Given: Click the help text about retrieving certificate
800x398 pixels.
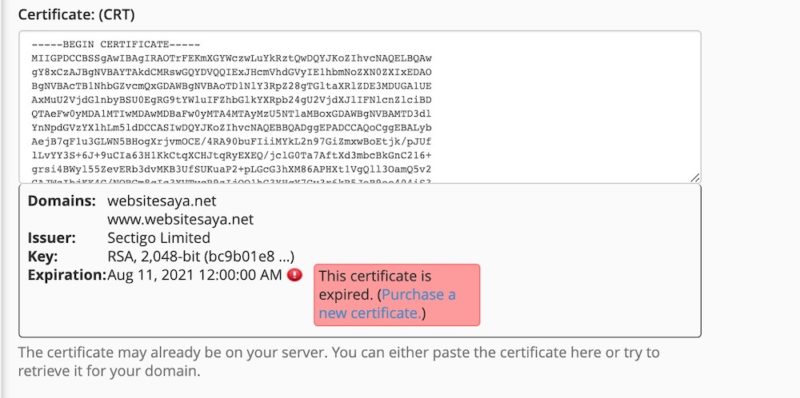Looking at the screenshot, I should click(x=338, y=361).
